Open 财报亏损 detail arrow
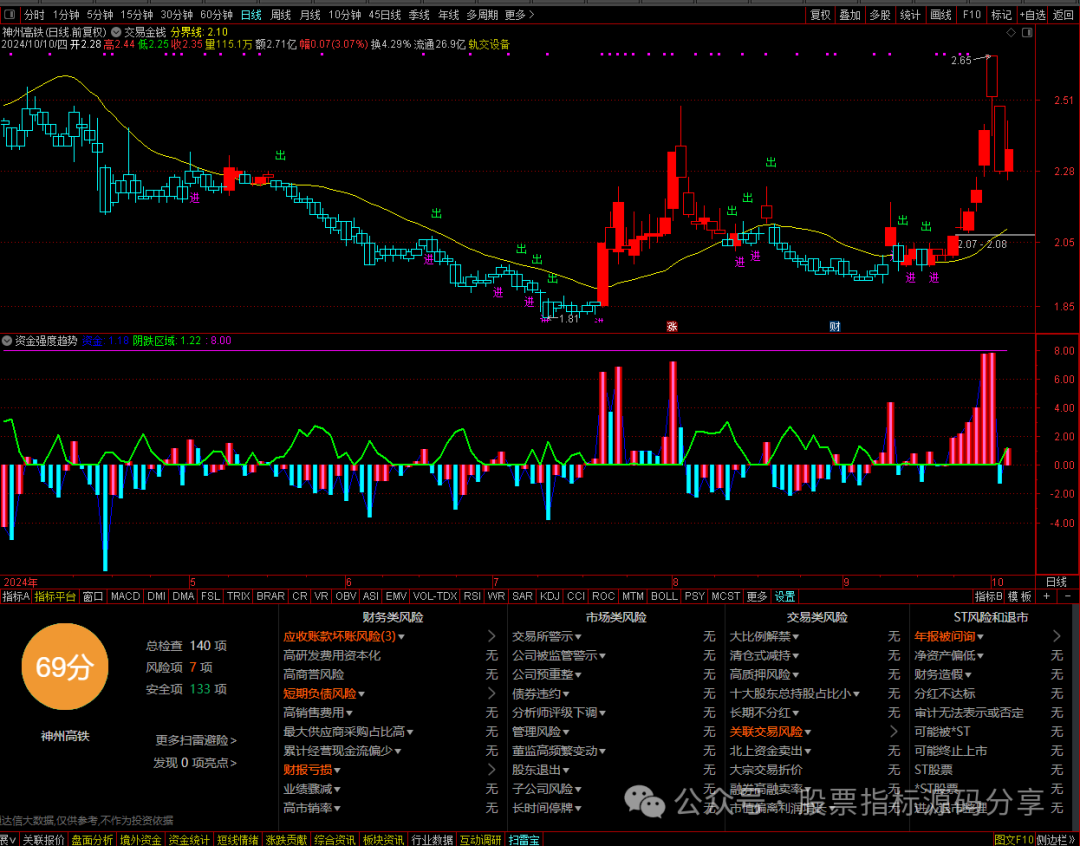This screenshot has width=1080, height=846. pyautogui.click(x=492, y=770)
